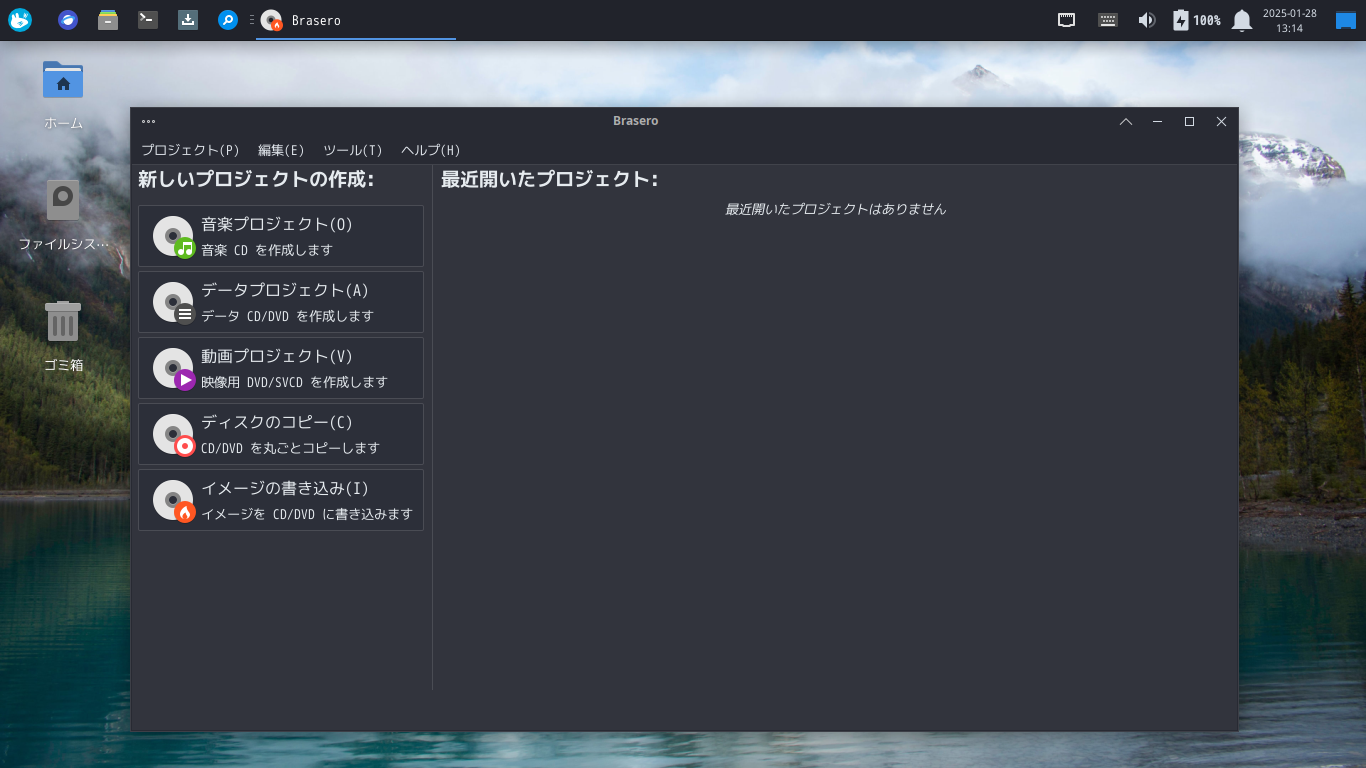The height and width of the screenshot is (768, 1366).
Task: Click the keyboard layout indicator
Action: [x=1107, y=19]
